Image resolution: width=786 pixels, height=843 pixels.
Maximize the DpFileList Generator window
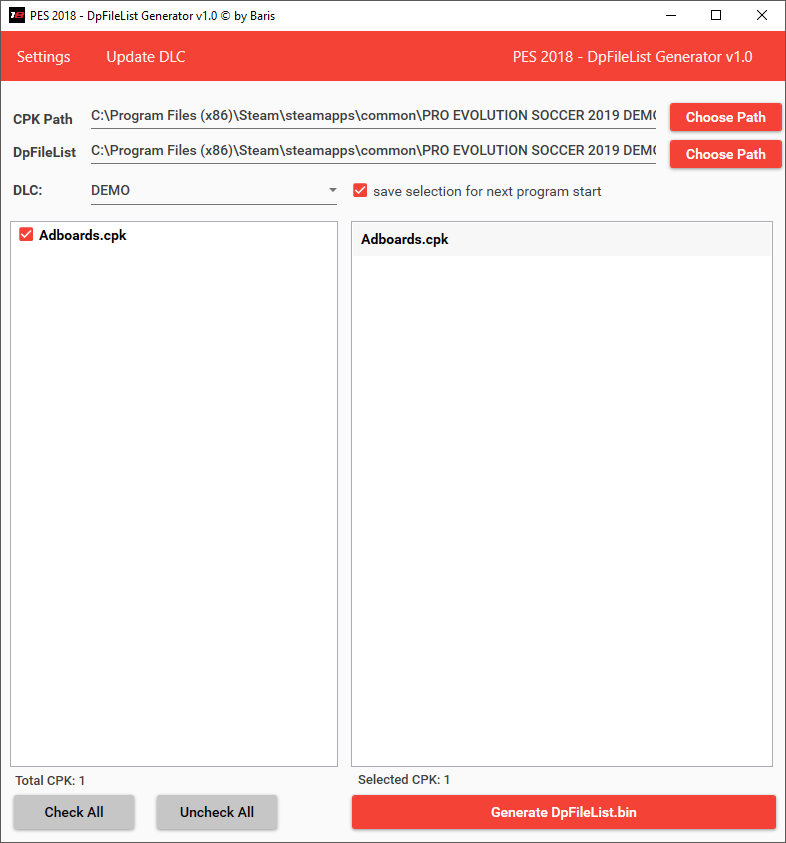click(x=716, y=15)
